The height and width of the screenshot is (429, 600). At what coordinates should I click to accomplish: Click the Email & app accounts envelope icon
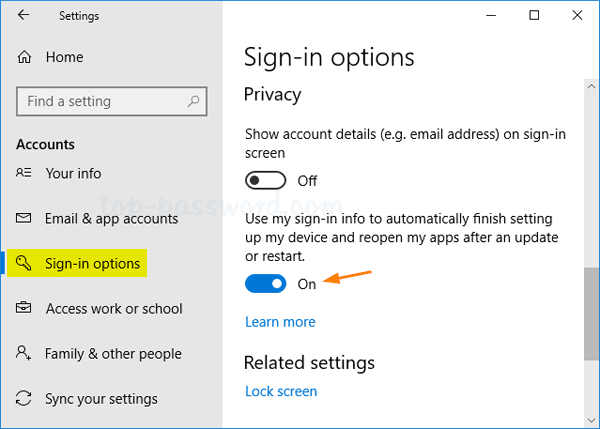pyautogui.click(x=24, y=218)
